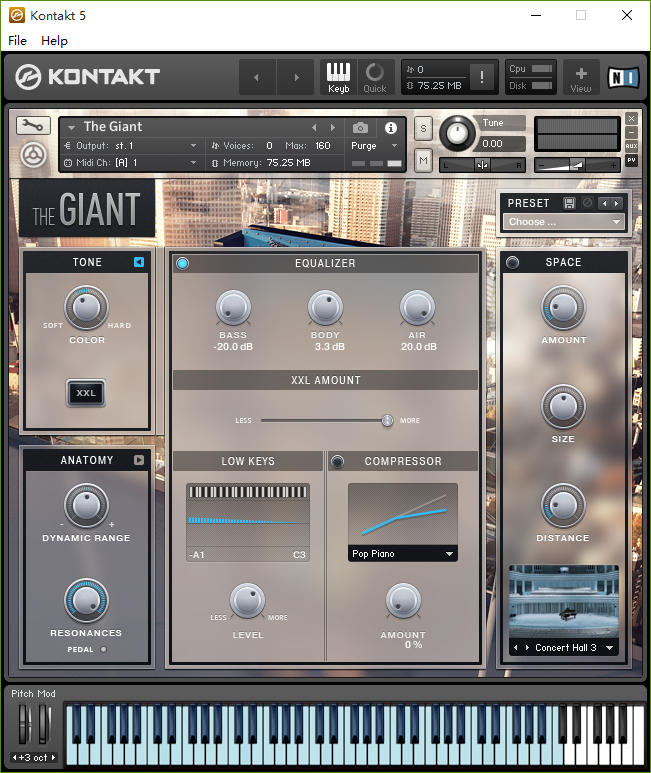Toggle the Resonances Pedal indicator
Screen dimensions: 651x773
(103, 649)
